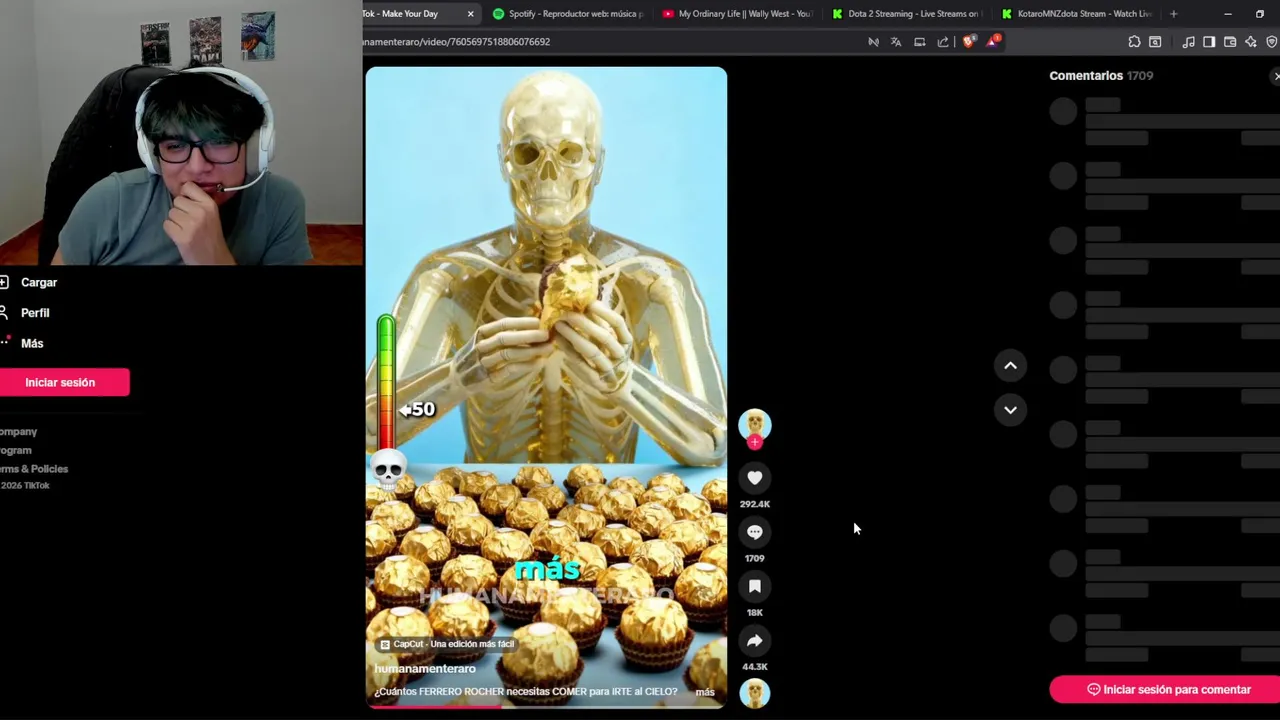Switch to the Spotify Reproductor web tab
Screen dimensions: 1280x720
click(568, 14)
